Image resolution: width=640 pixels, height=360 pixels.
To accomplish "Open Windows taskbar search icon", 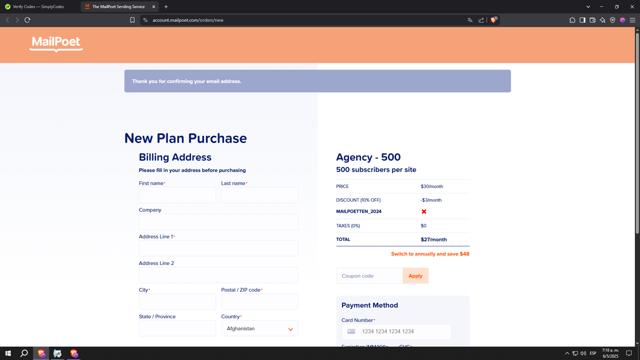I will [x=24, y=353].
